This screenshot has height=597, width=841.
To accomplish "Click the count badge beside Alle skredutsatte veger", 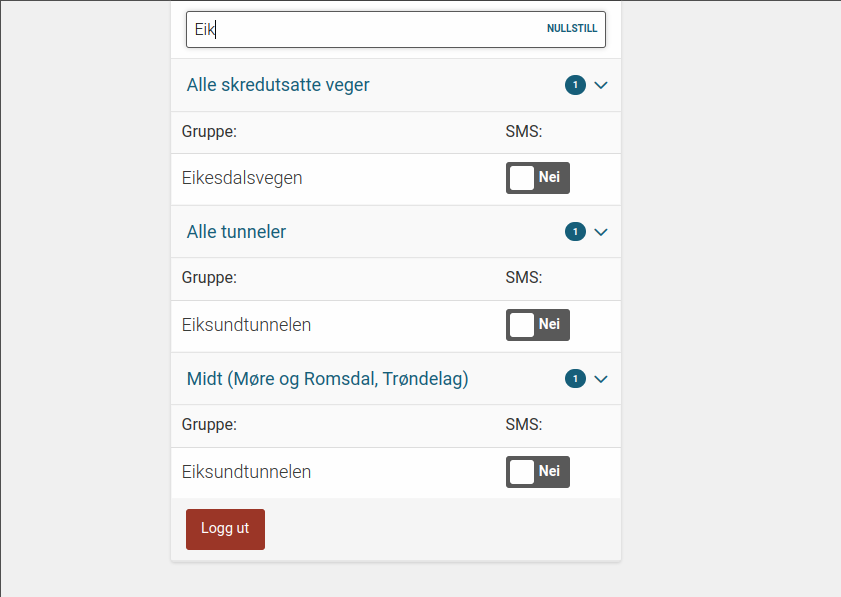I will [x=575, y=85].
